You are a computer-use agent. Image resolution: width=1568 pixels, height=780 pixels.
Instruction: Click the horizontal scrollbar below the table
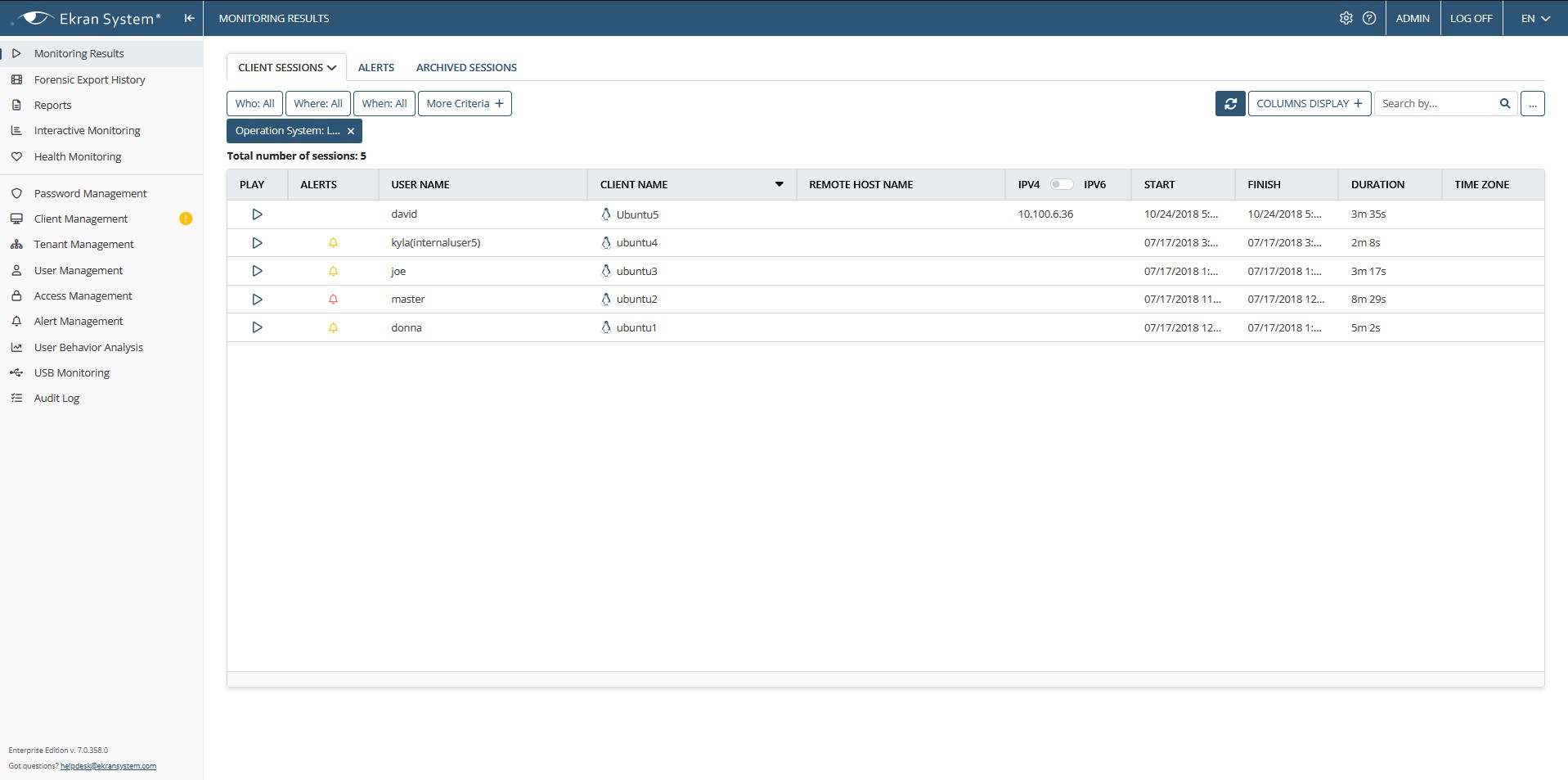coord(885,679)
